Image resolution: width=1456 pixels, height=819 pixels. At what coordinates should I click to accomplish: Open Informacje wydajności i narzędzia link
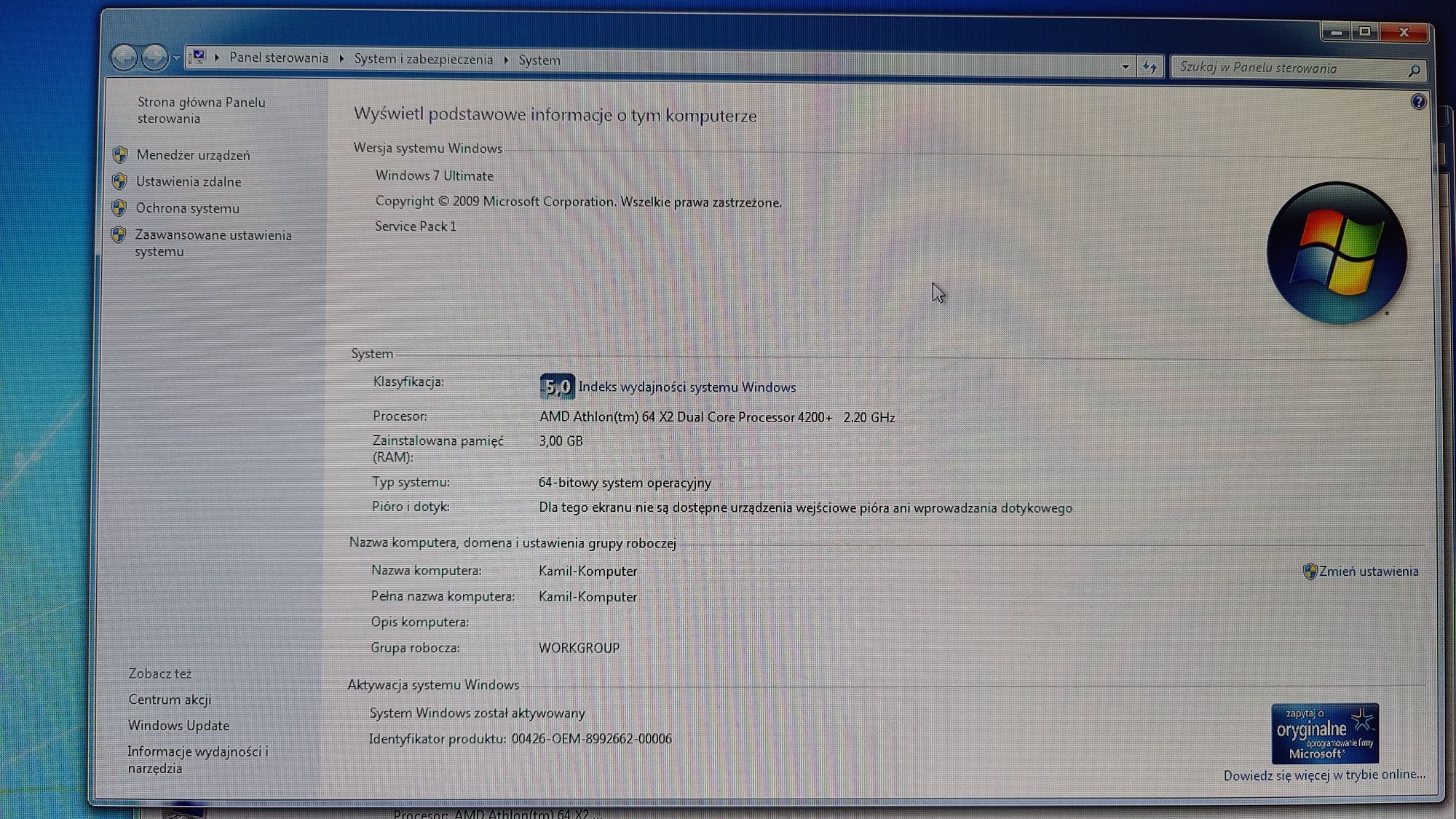click(198, 760)
